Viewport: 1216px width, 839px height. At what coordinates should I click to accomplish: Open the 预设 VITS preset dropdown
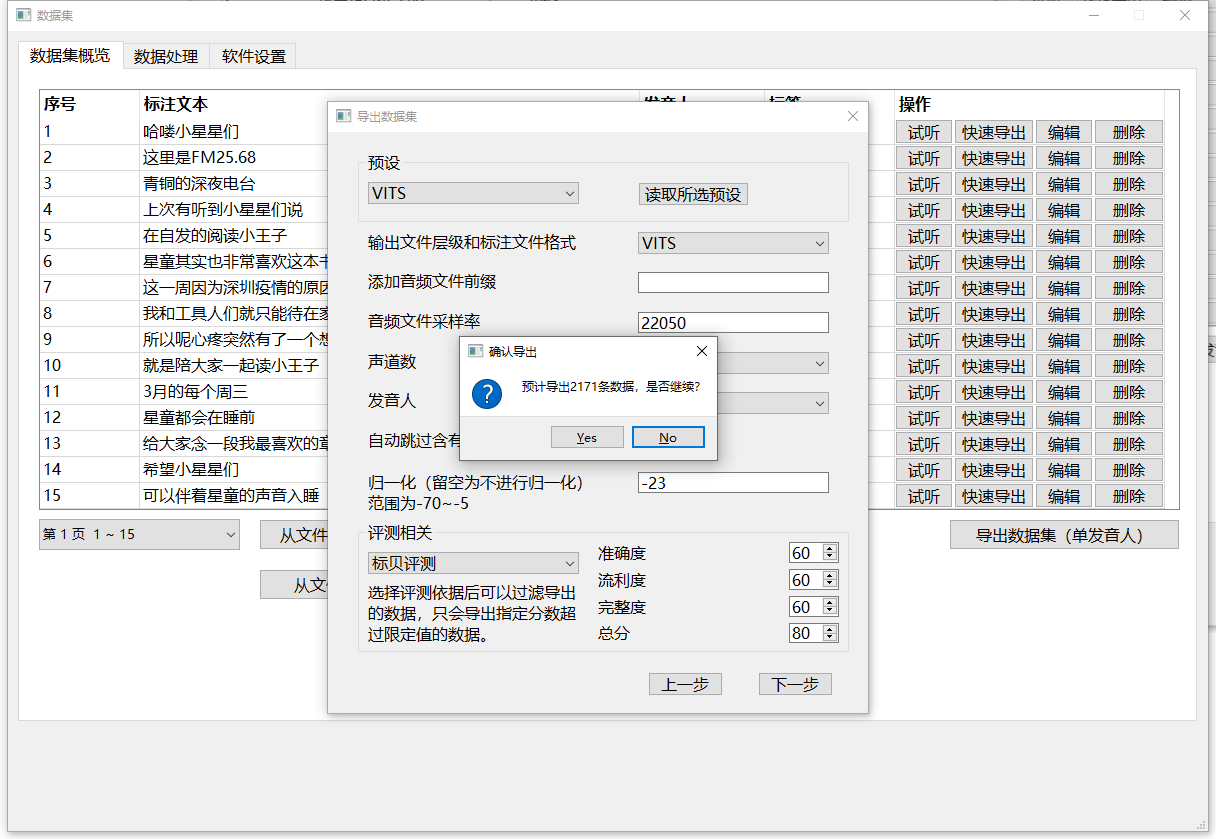click(x=473, y=193)
